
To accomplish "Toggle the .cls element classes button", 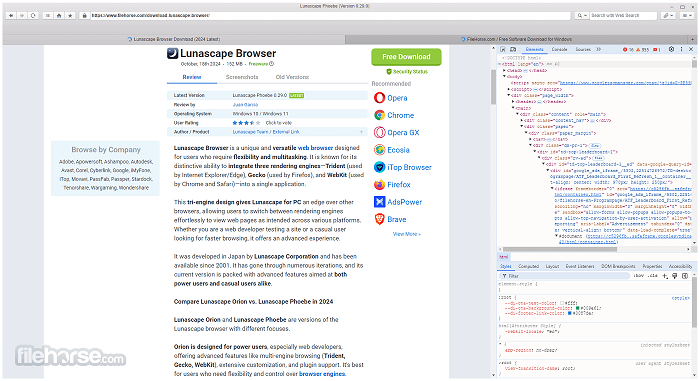I will coord(653,276).
